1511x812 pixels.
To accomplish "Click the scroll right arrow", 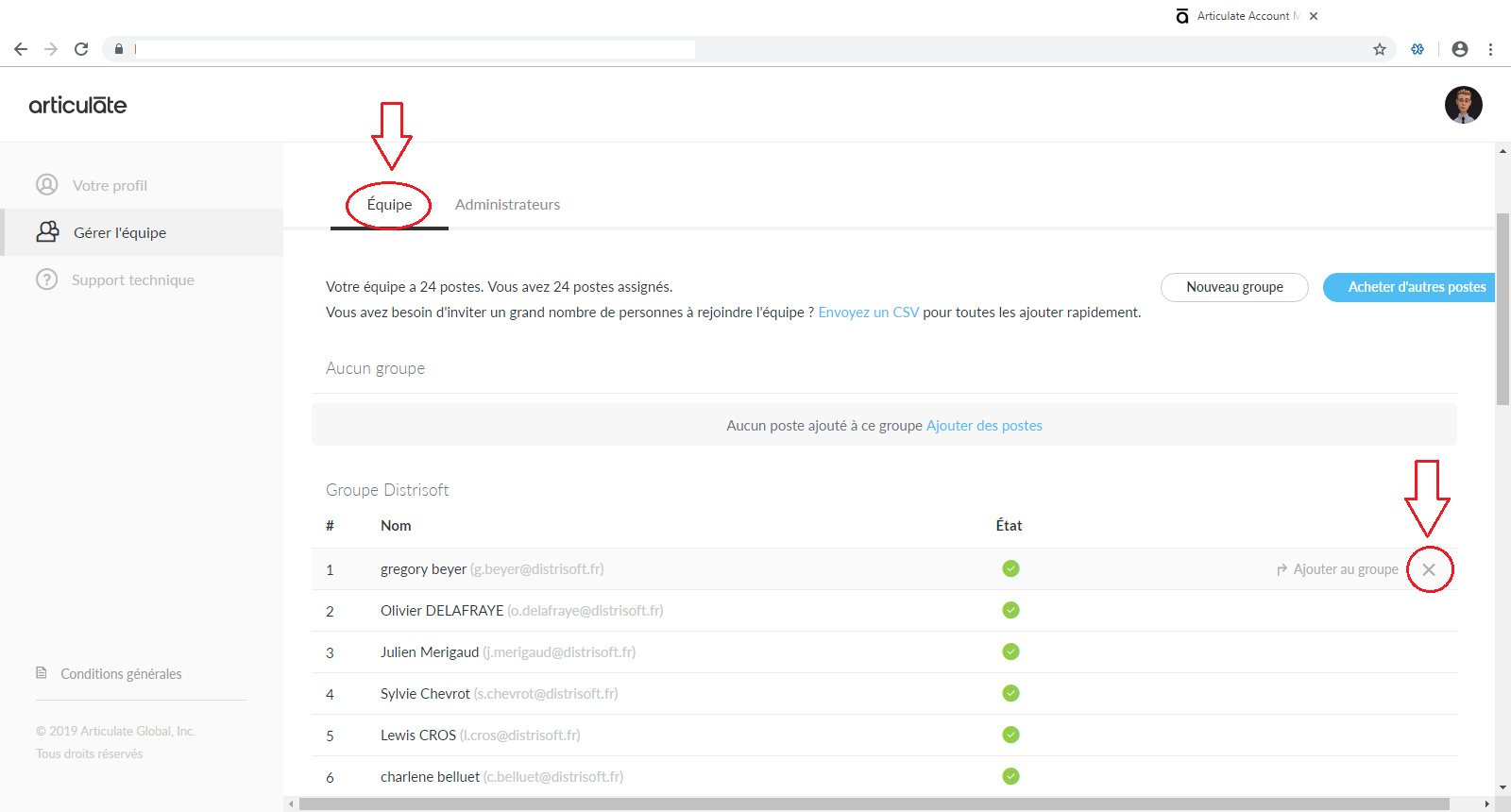I will tap(1487, 804).
